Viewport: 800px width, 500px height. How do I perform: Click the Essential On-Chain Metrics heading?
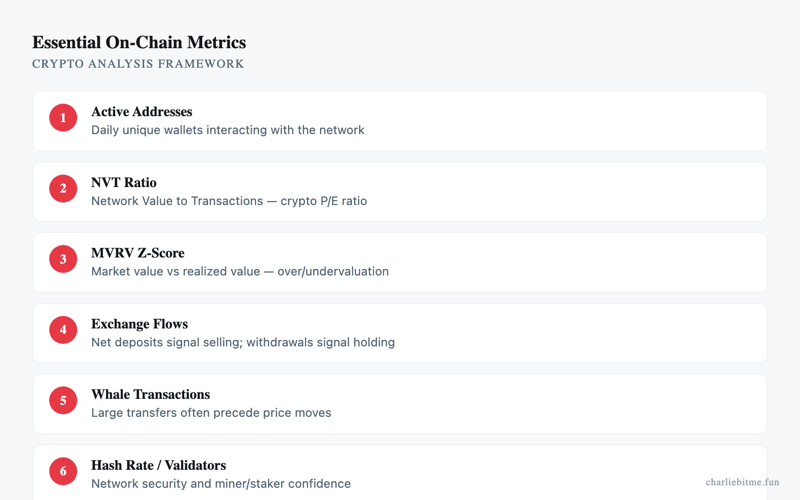click(139, 42)
